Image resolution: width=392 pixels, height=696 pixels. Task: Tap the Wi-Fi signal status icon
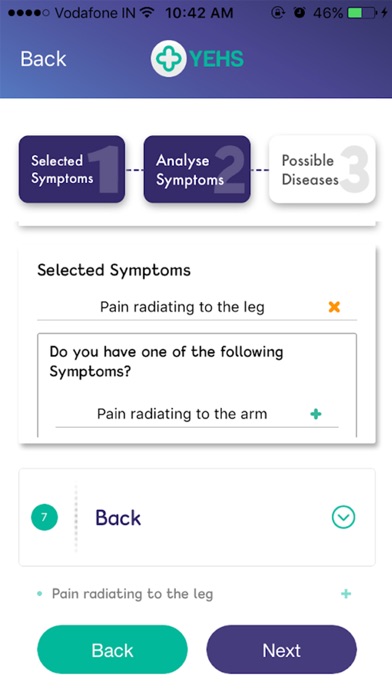pos(146,13)
